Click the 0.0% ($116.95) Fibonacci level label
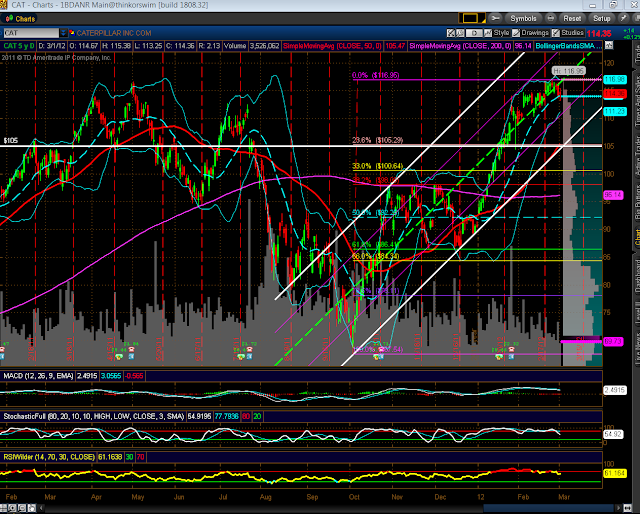Viewport: 640px width, 514px height. click(376, 75)
